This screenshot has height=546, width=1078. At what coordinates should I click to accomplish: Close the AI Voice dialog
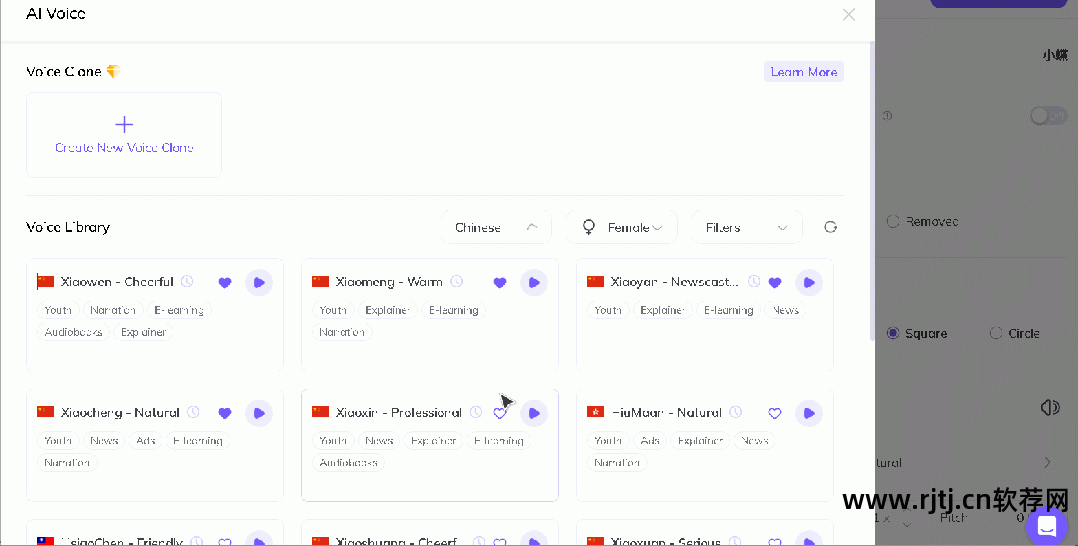pyautogui.click(x=849, y=14)
